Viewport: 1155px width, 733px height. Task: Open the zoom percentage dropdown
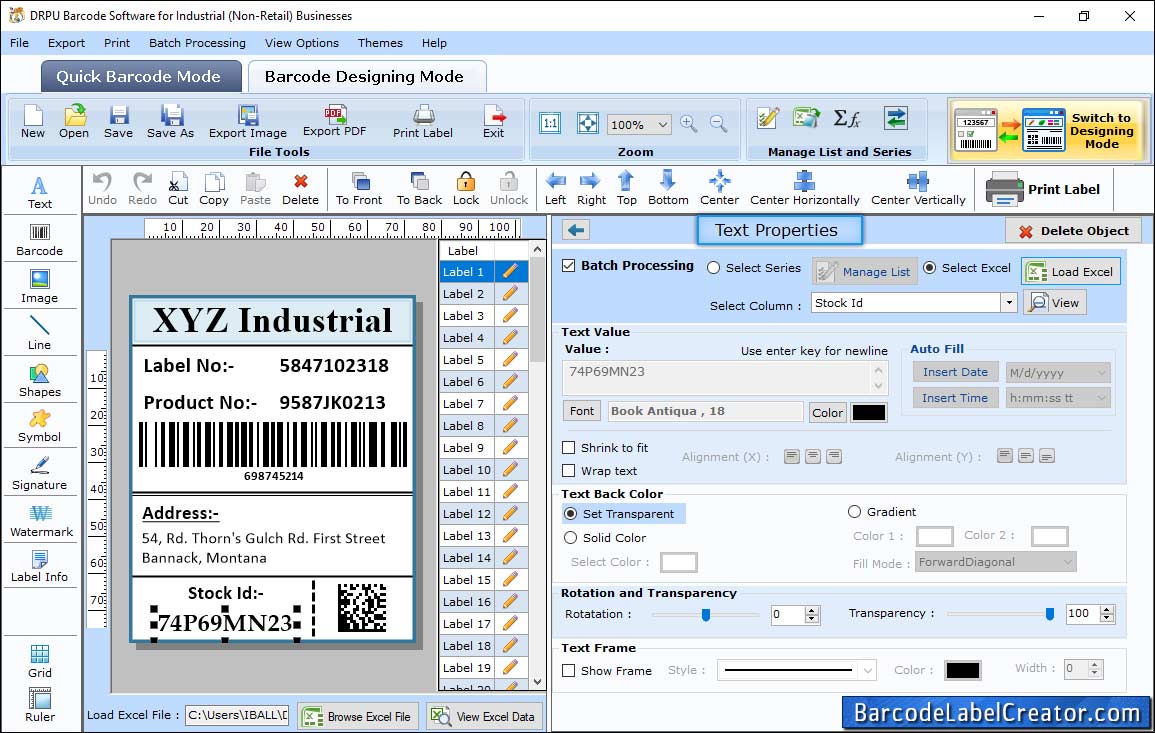pos(663,124)
